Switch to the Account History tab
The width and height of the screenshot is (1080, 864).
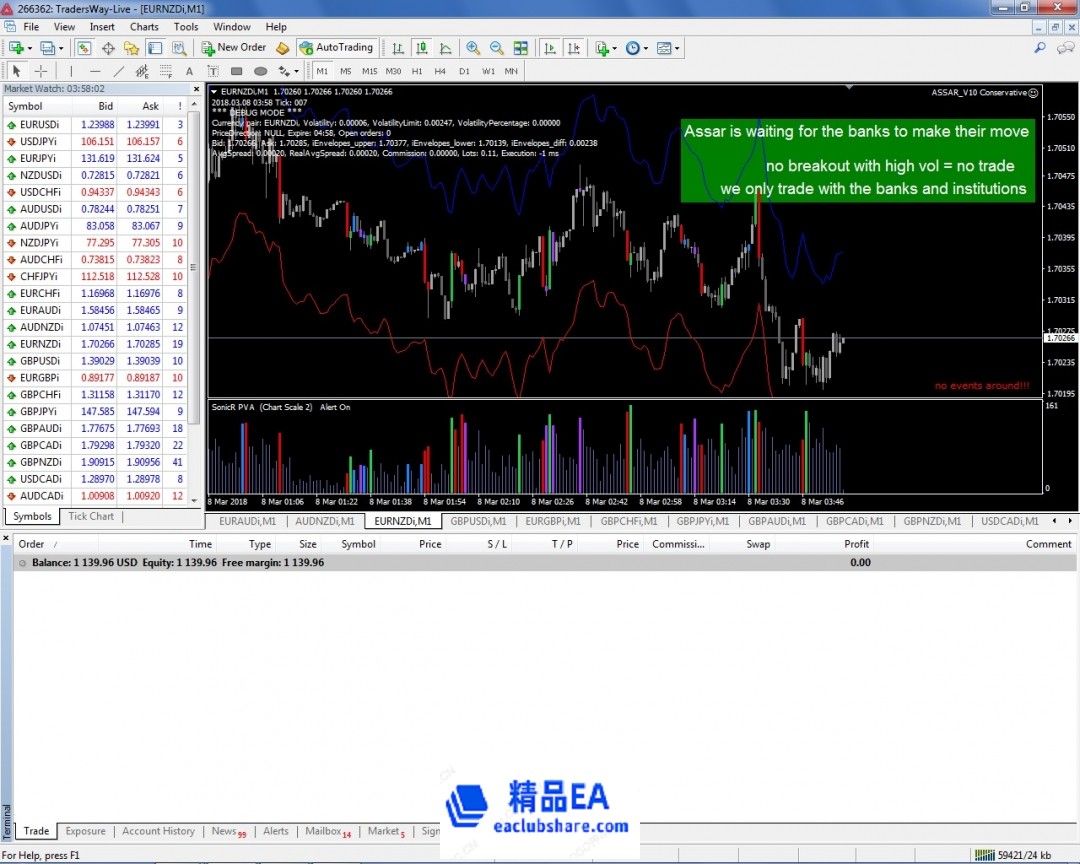pos(158,831)
